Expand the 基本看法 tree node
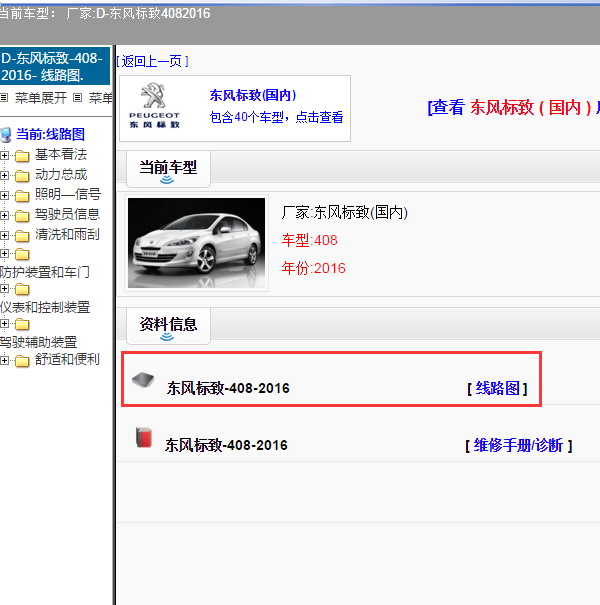600x605 pixels. (4, 155)
